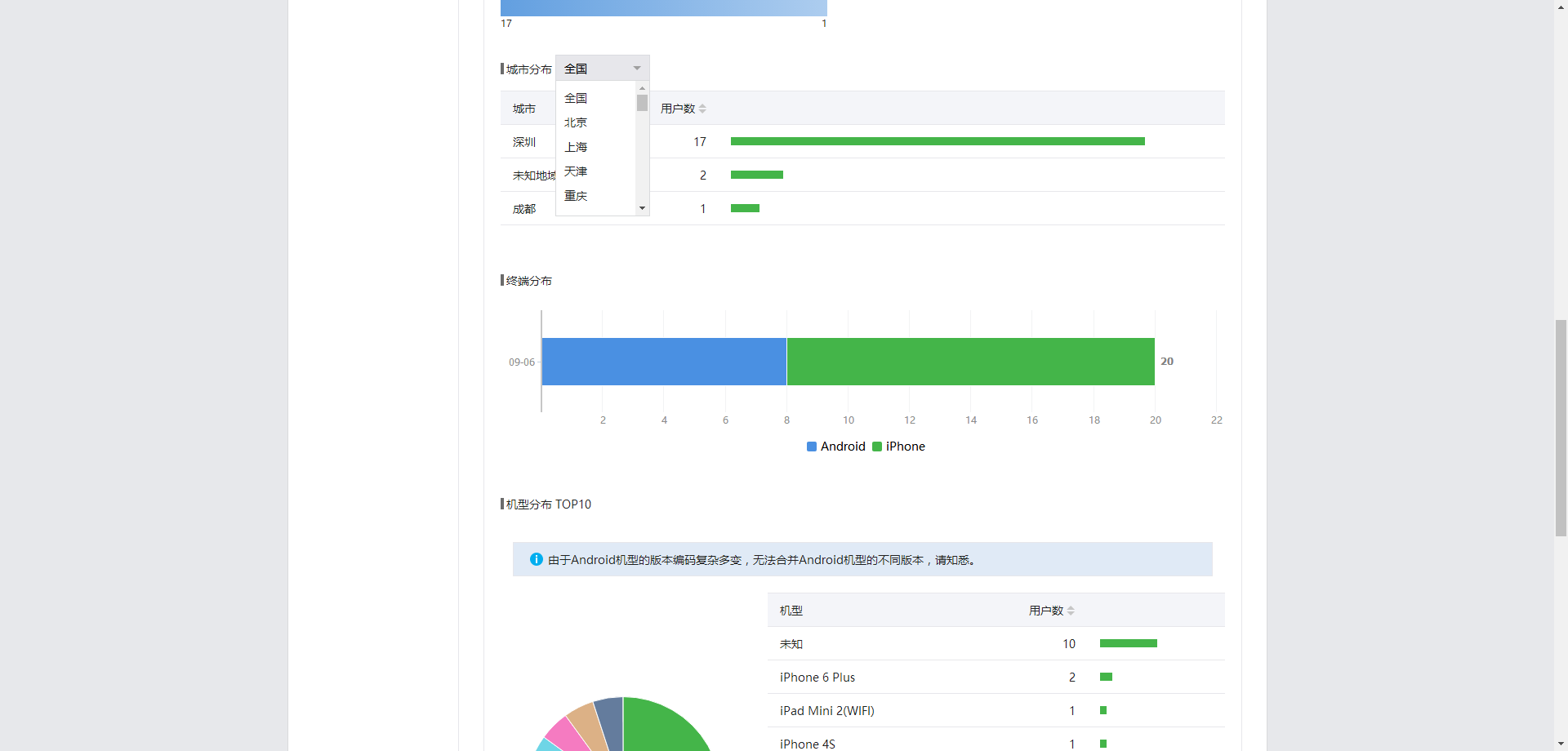Open the 全国 city dropdown
The image size is (1568, 751).
pyautogui.click(x=603, y=69)
